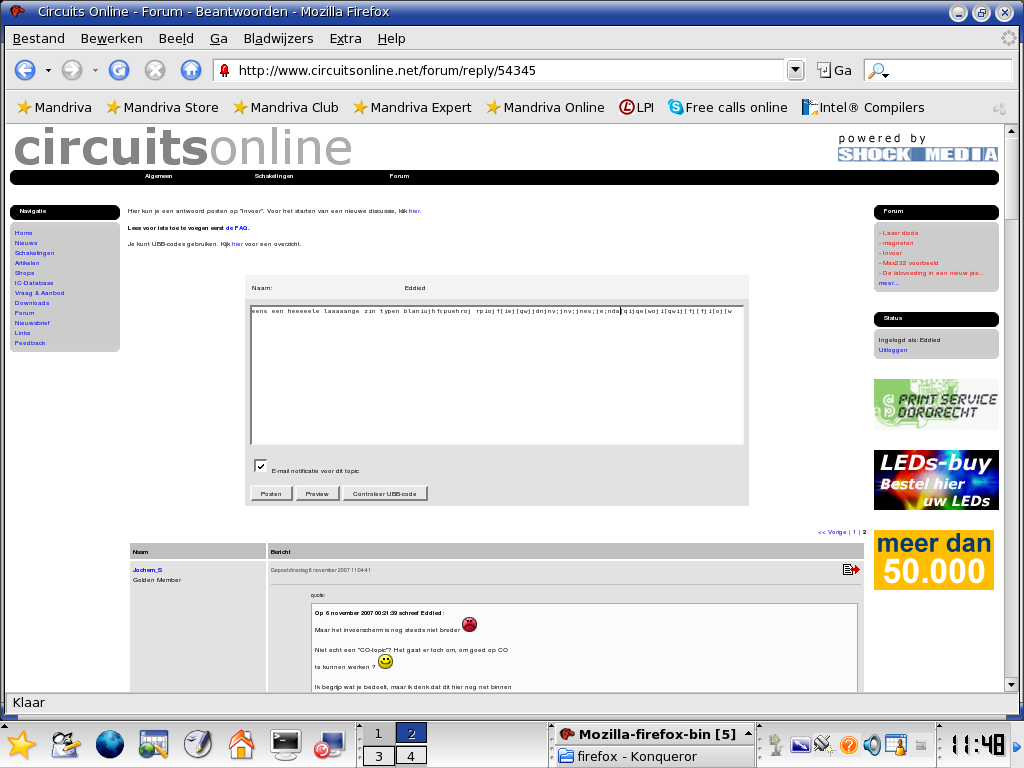Screen dimensions: 1024x768
Task: Click inside the reply message text area
Action: coord(496,380)
